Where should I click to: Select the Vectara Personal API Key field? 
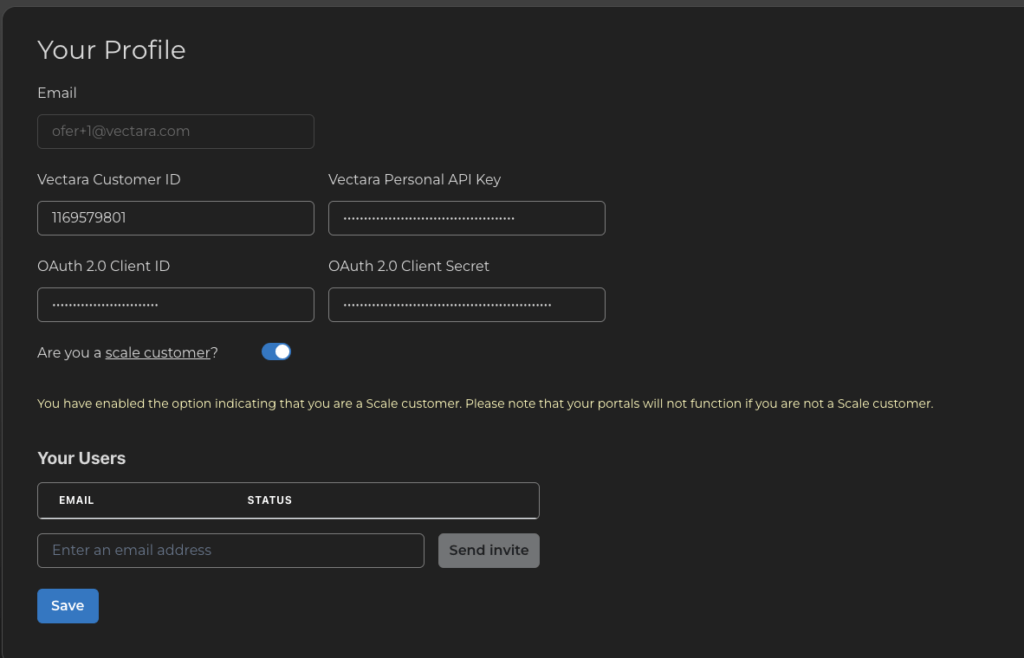pyautogui.click(x=466, y=218)
